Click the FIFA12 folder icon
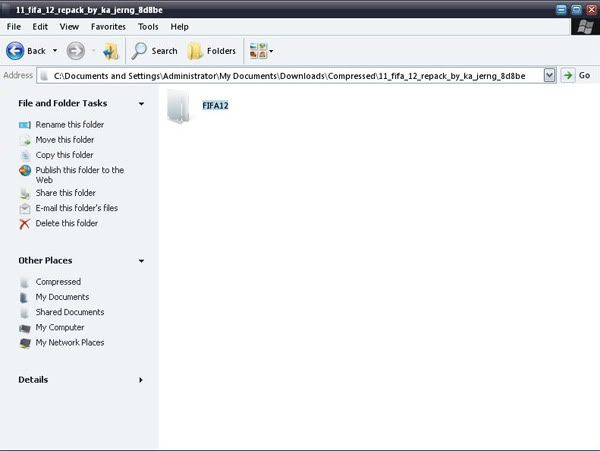600x451 pixels. pyautogui.click(x=178, y=107)
